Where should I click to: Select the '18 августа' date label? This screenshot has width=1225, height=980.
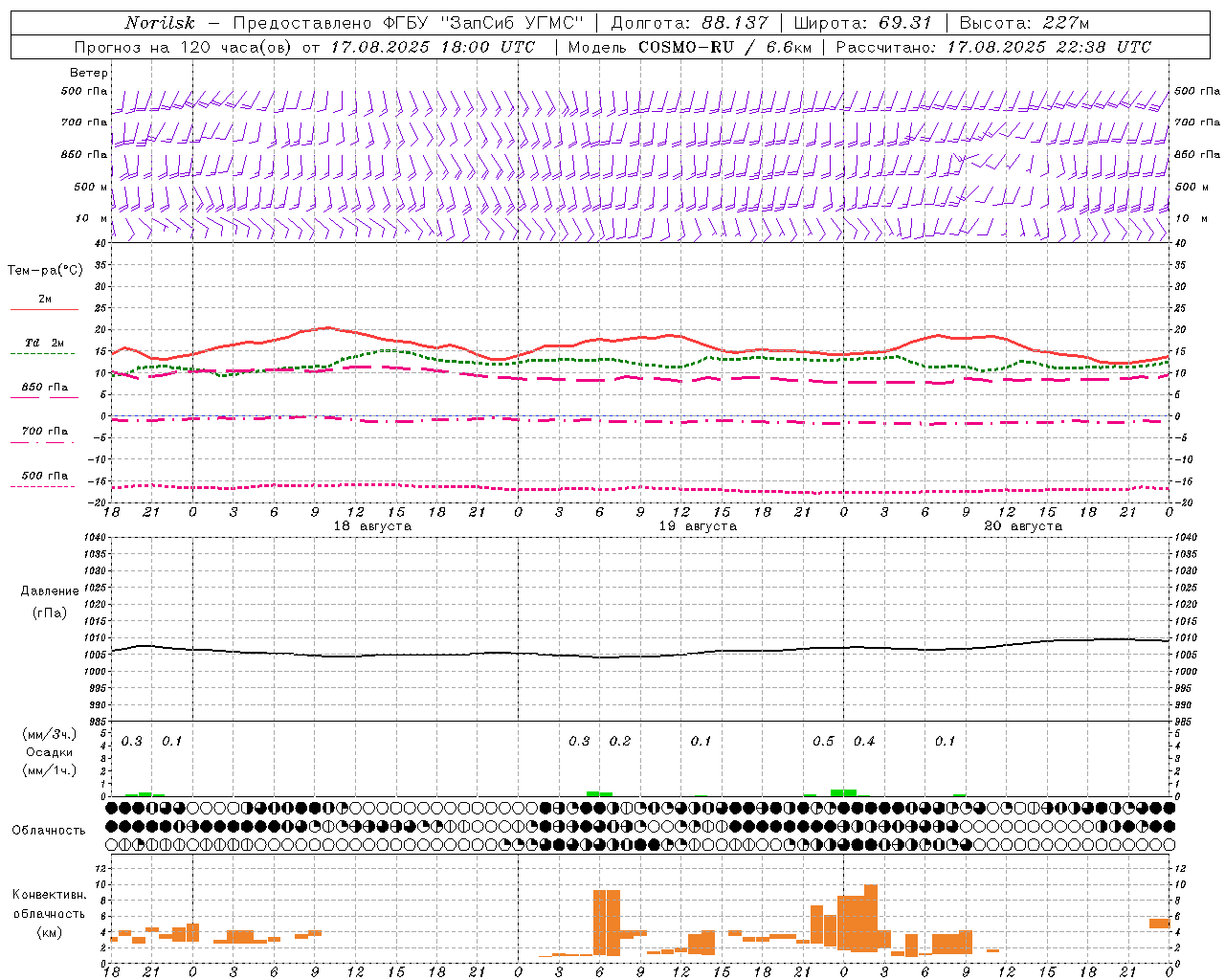click(x=372, y=526)
